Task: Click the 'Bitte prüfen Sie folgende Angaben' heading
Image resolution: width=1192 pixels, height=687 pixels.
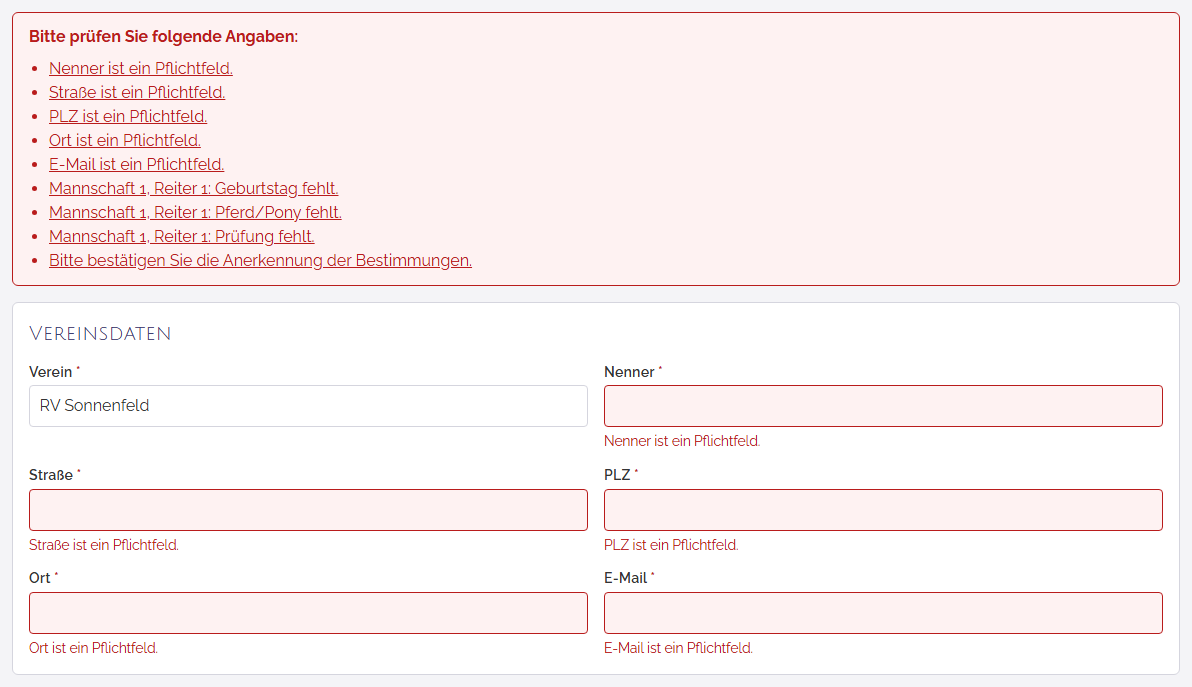Action: pos(163,36)
